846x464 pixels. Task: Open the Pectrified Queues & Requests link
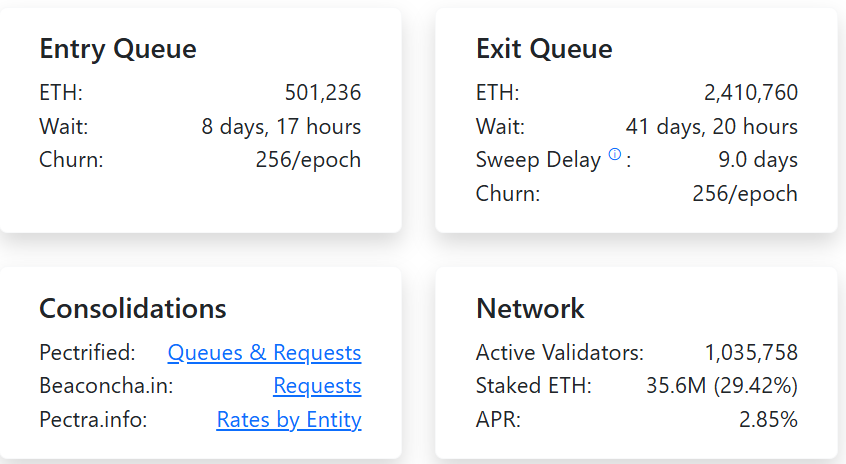[x=264, y=353]
